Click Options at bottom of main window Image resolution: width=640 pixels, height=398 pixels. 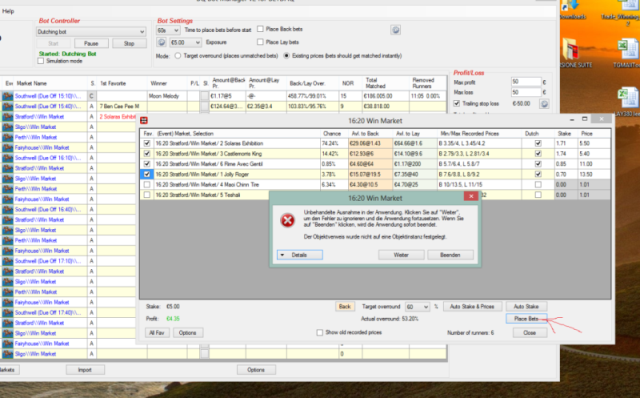(256, 370)
